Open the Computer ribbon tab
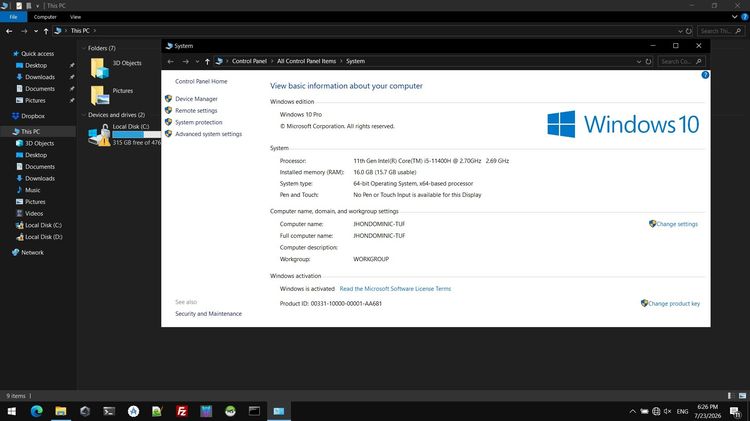Screen dimensions: 750x421 45,17
